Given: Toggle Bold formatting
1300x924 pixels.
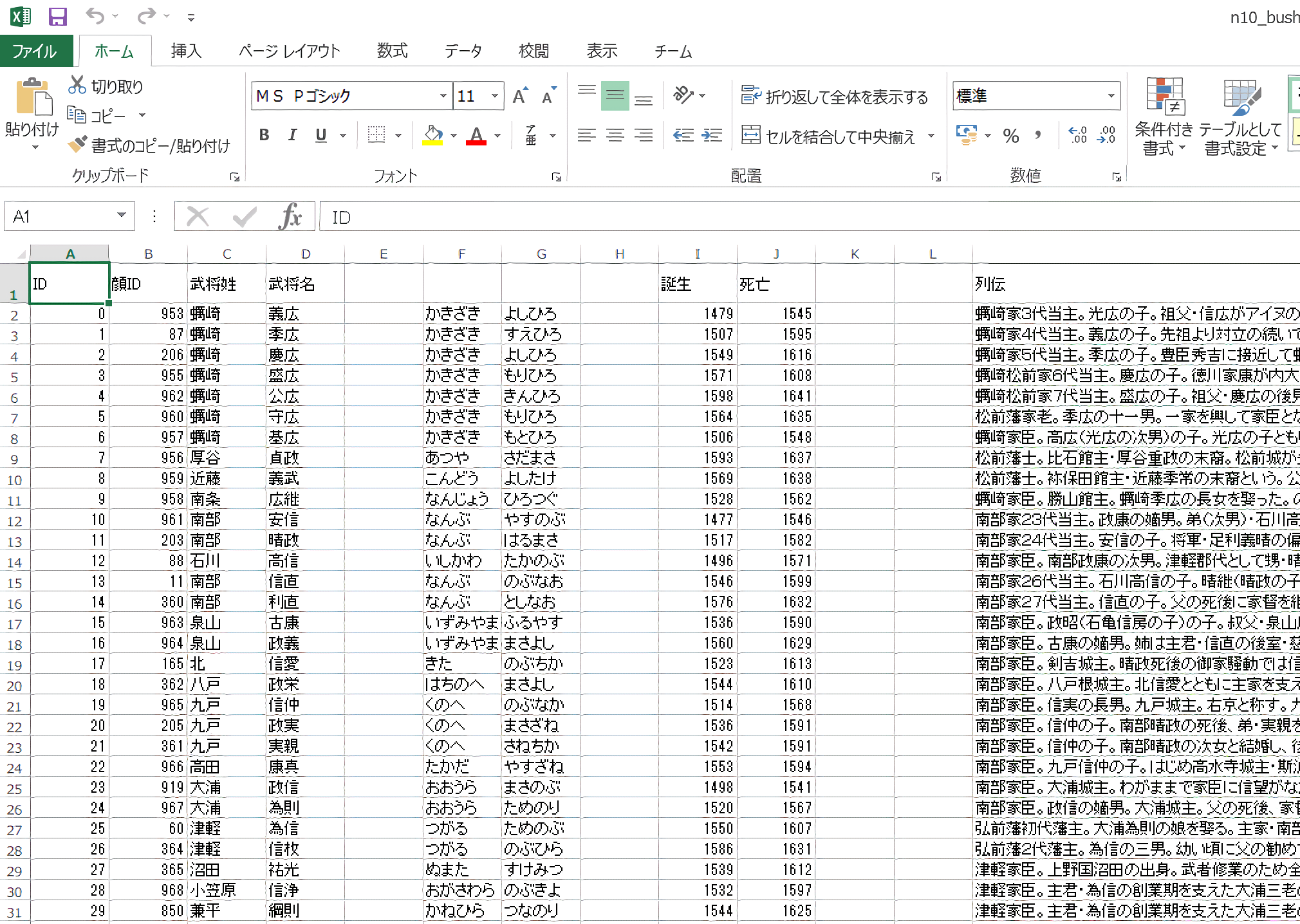Looking at the screenshot, I should (264, 135).
